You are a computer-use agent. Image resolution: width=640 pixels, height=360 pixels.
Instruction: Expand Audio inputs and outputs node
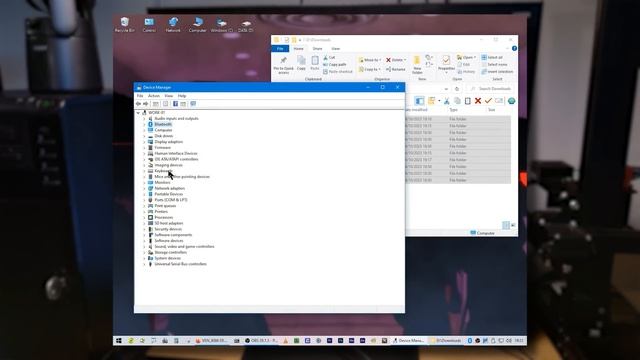(144, 118)
